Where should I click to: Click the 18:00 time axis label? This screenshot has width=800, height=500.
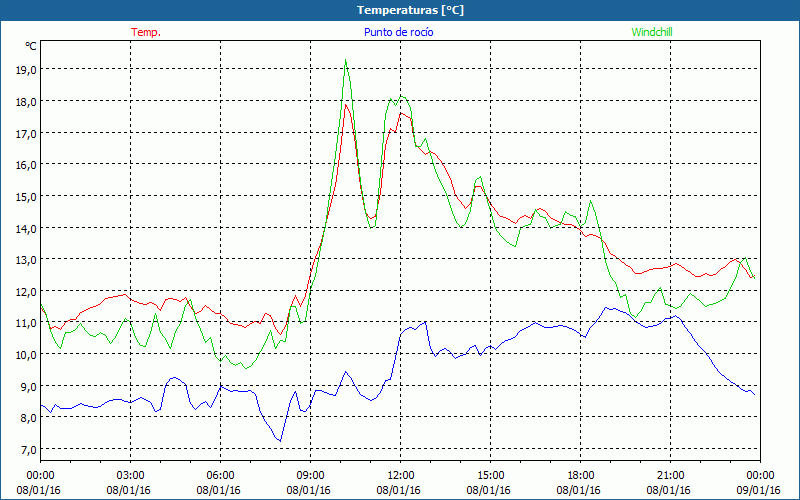coord(581,476)
